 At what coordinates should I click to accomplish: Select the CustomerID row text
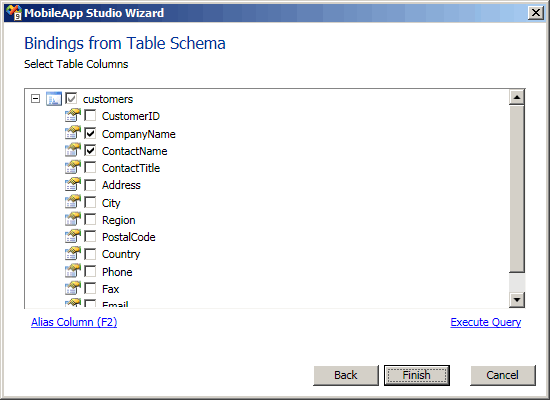130,116
